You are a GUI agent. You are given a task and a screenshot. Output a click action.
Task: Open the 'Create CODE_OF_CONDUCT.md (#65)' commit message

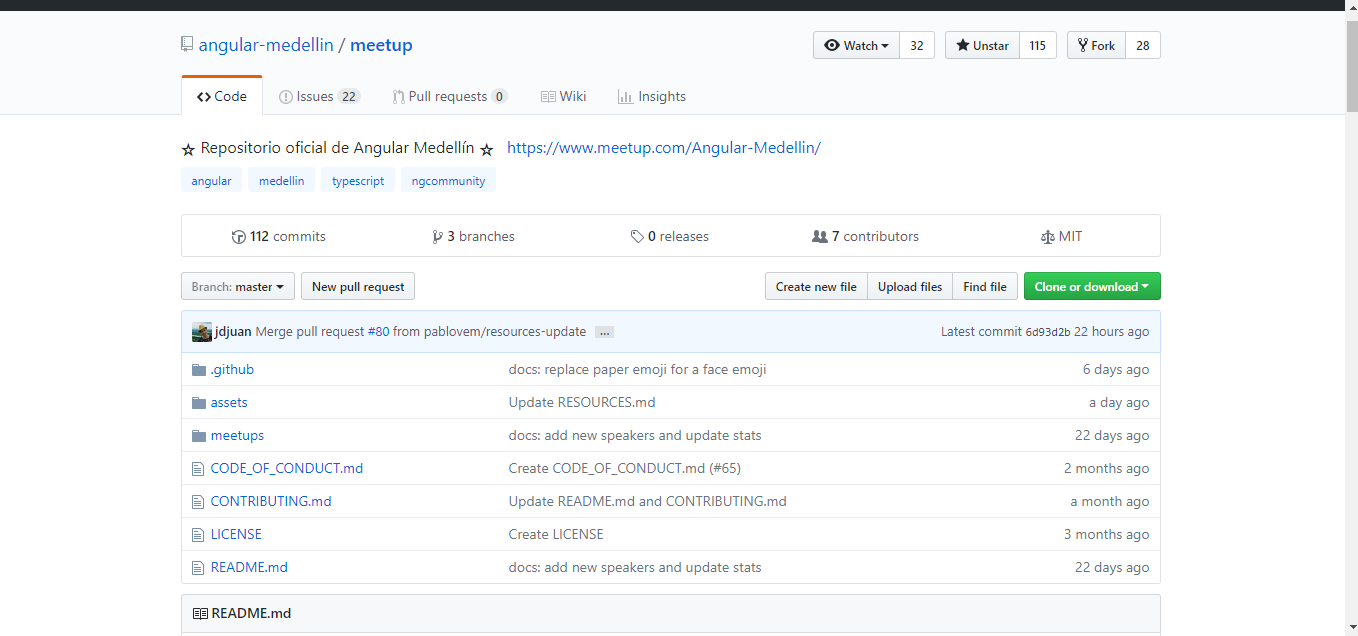625,469
